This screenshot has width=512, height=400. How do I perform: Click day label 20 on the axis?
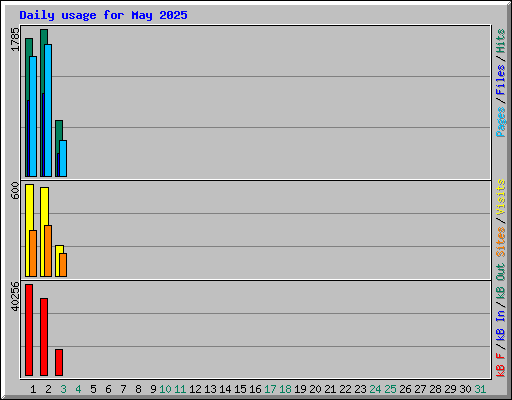click(x=315, y=389)
